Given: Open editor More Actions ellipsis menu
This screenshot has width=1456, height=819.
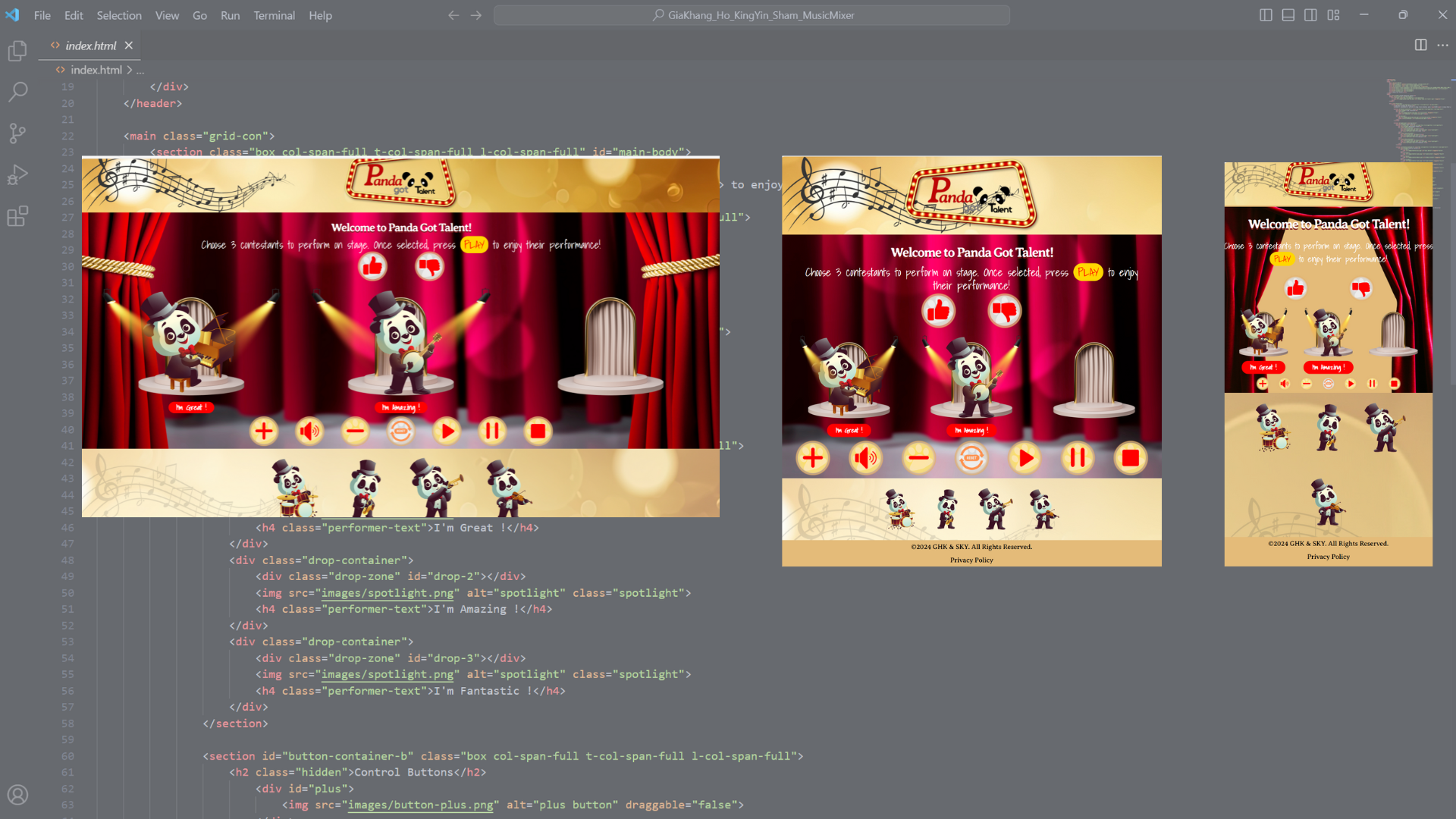Looking at the screenshot, I should coord(1442,45).
